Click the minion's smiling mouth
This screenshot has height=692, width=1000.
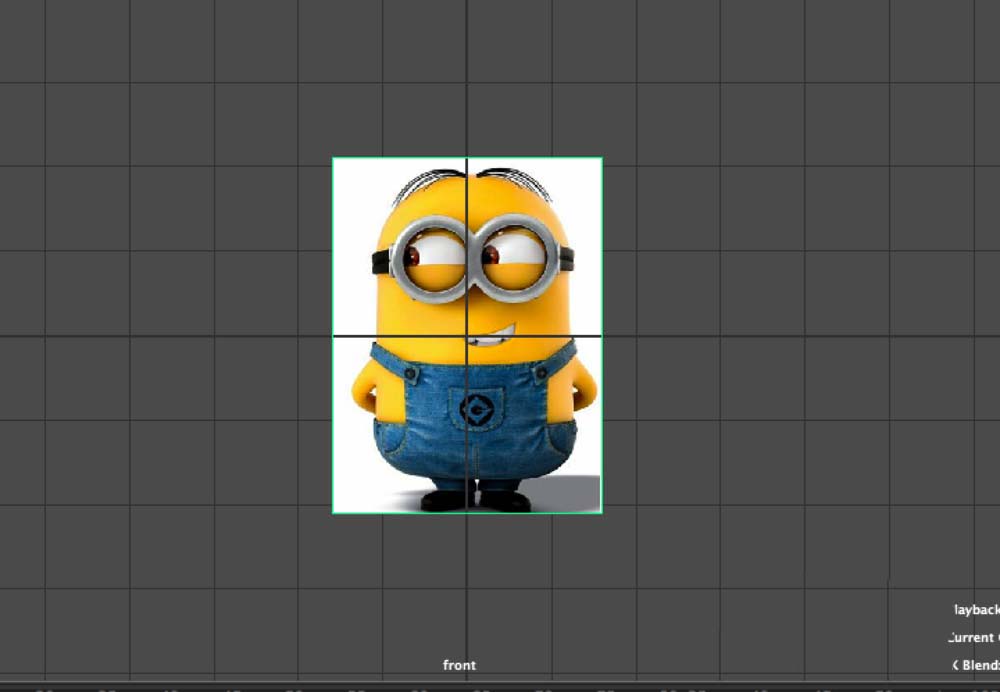(493, 336)
